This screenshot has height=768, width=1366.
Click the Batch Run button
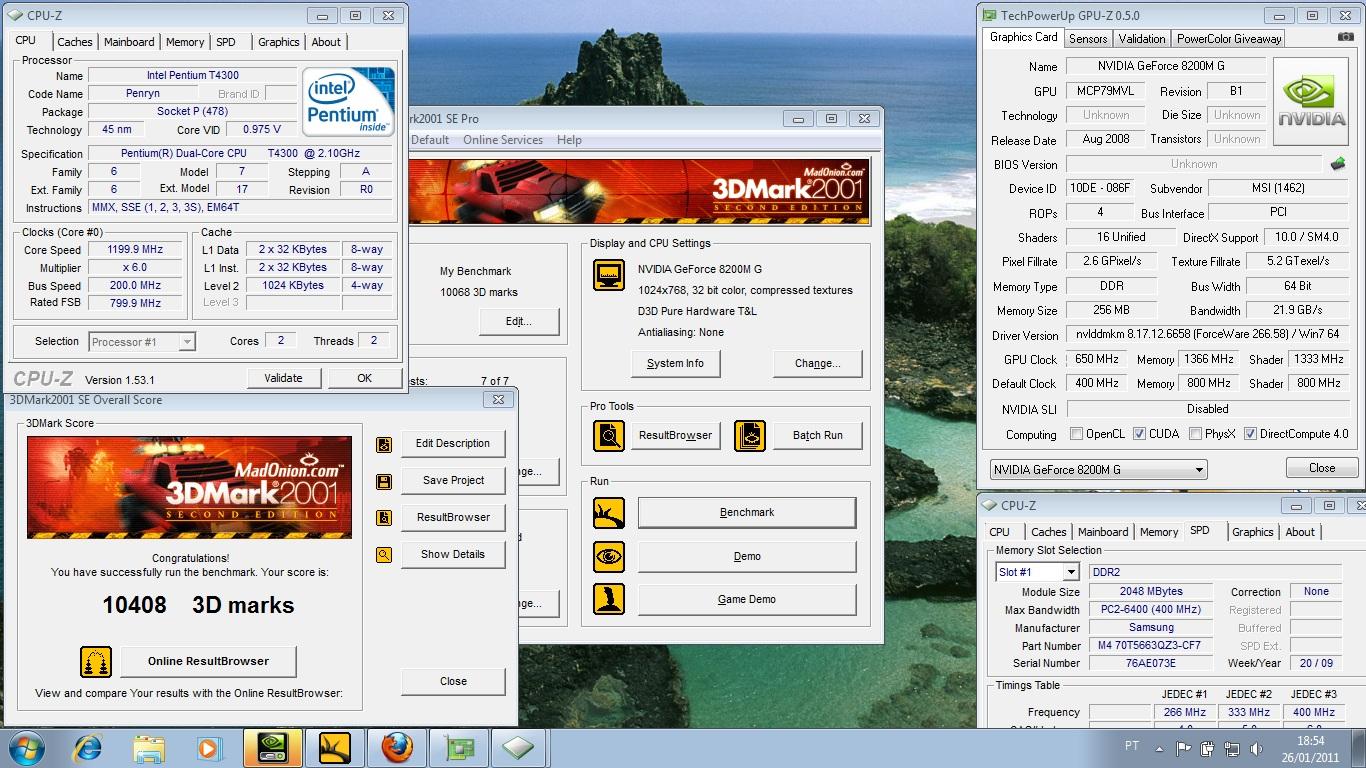pyautogui.click(x=817, y=435)
